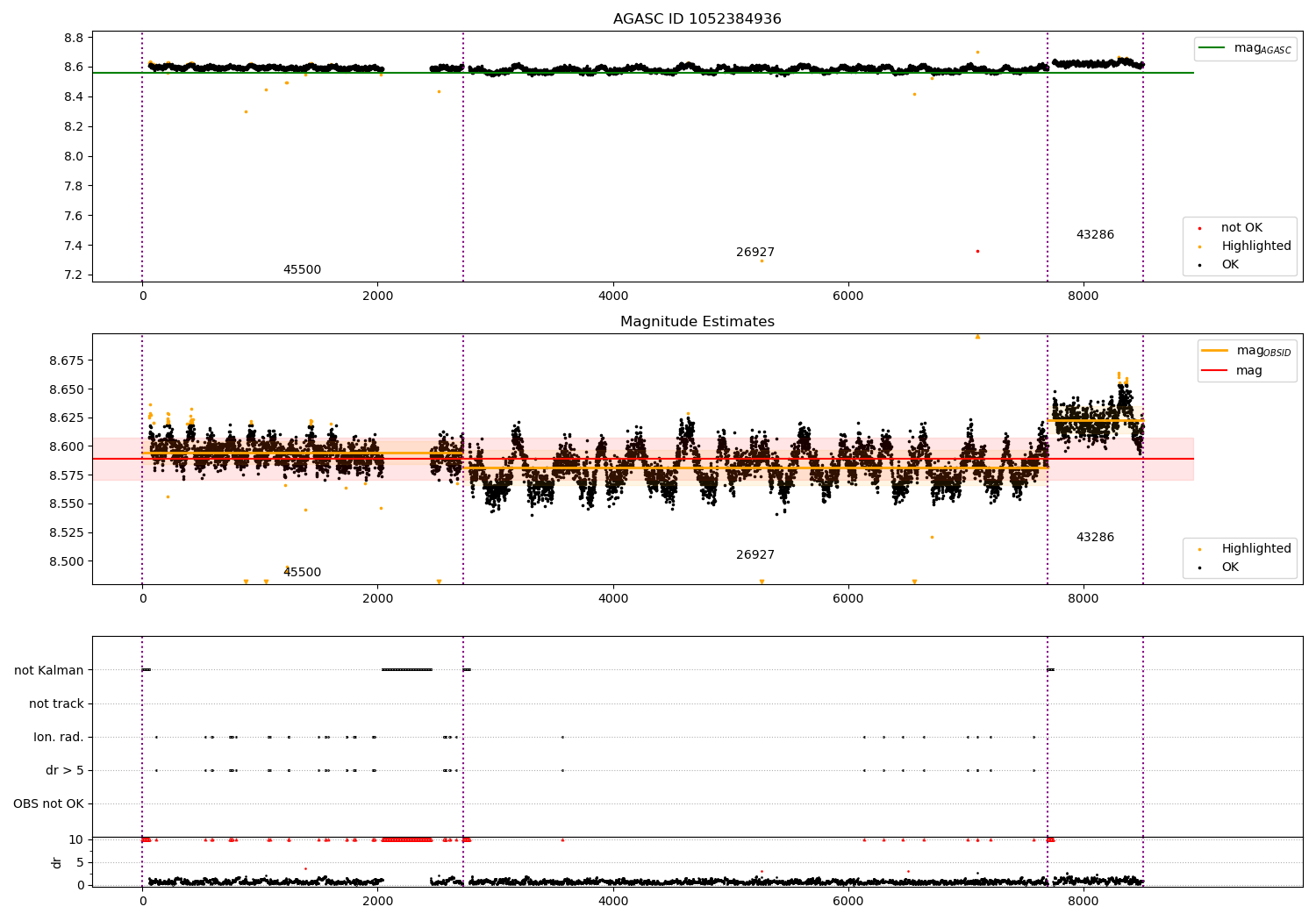
Task: Click the 'not Kalman' row label
Action: click(49, 671)
